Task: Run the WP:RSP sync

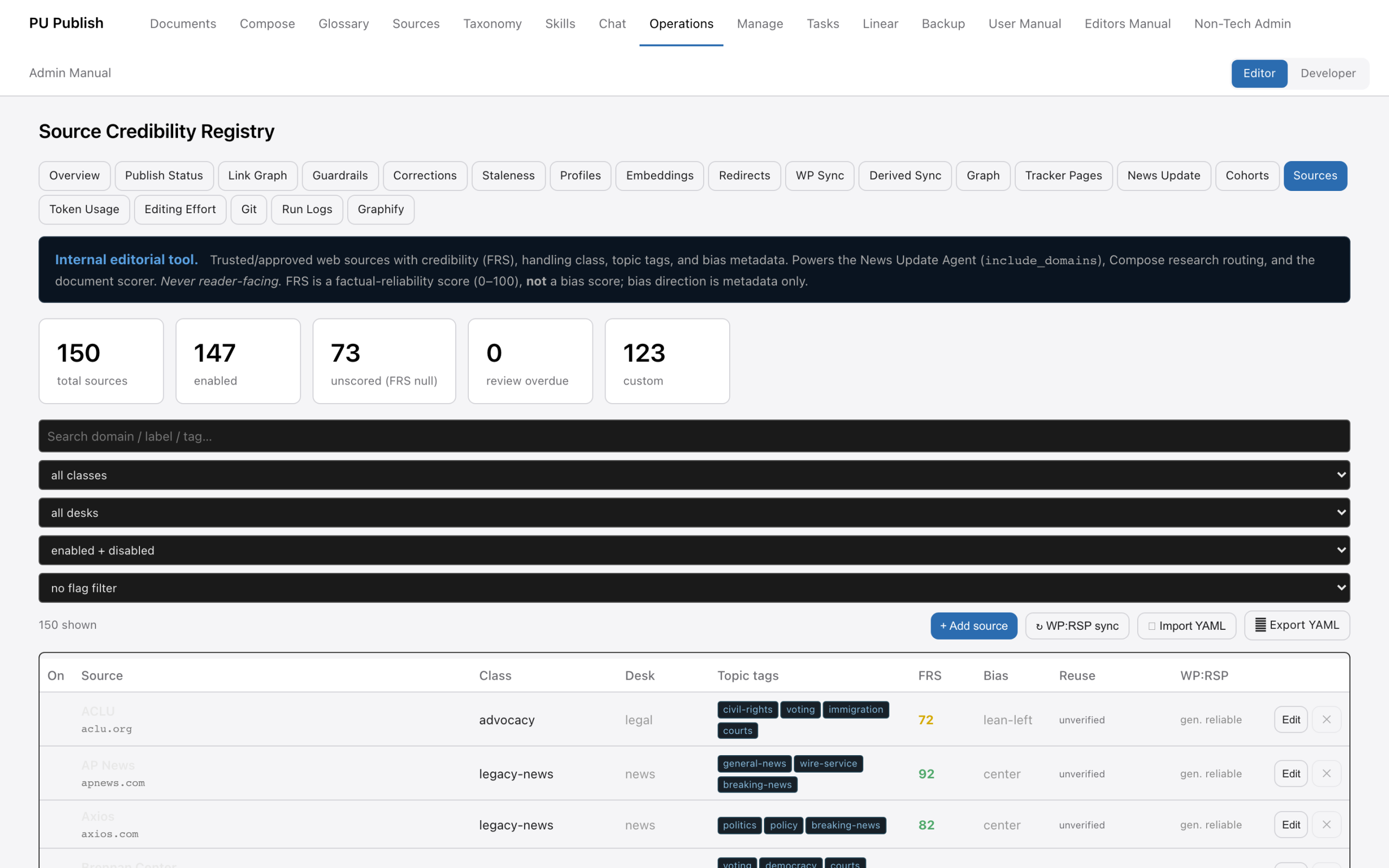Action: click(x=1077, y=626)
